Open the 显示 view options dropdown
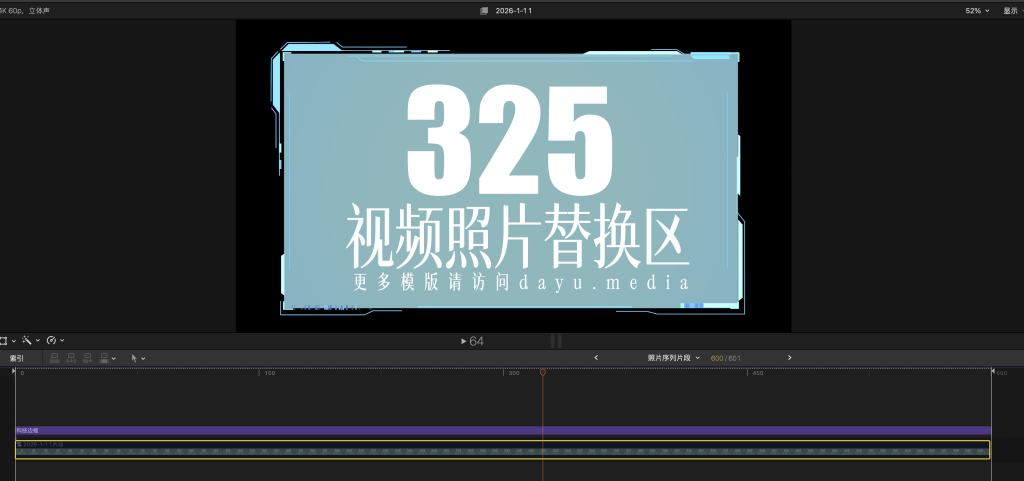 (x=1012, y=10)
